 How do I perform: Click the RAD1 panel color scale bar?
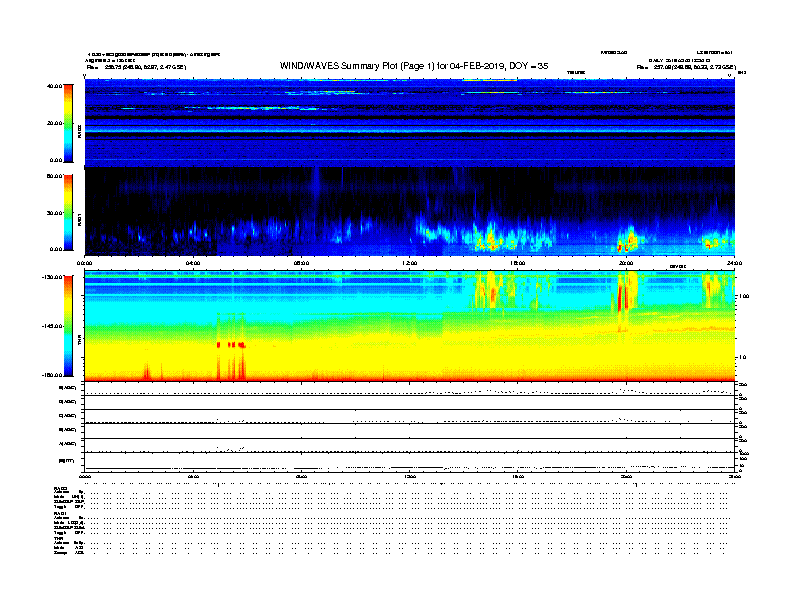pyautogui.click(x=68, y=213)
